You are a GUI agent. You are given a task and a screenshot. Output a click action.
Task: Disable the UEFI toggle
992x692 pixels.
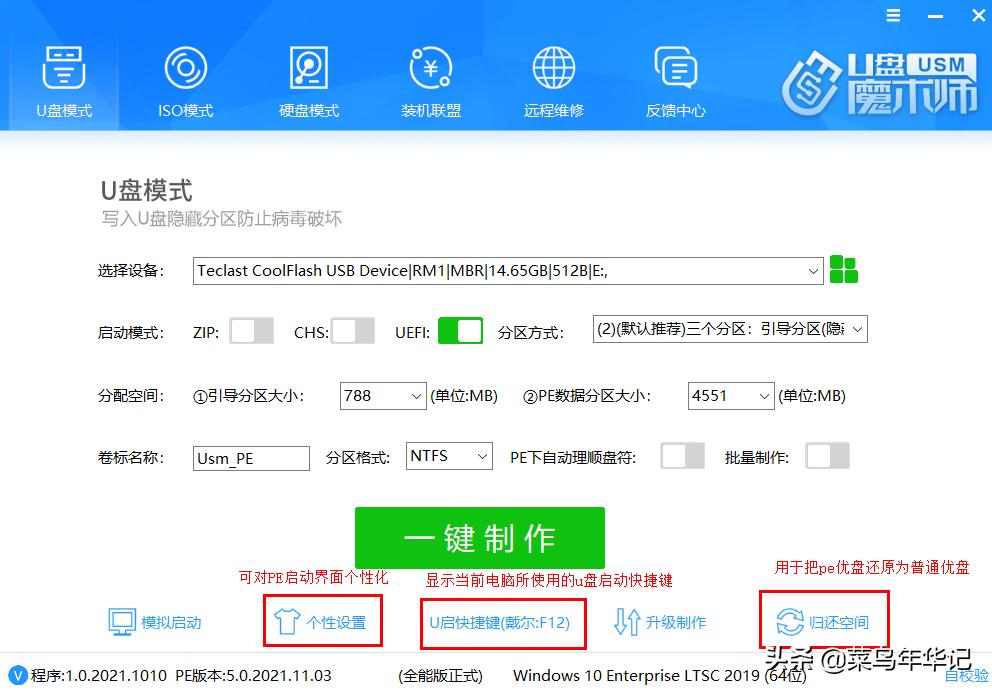click(460, 331)
